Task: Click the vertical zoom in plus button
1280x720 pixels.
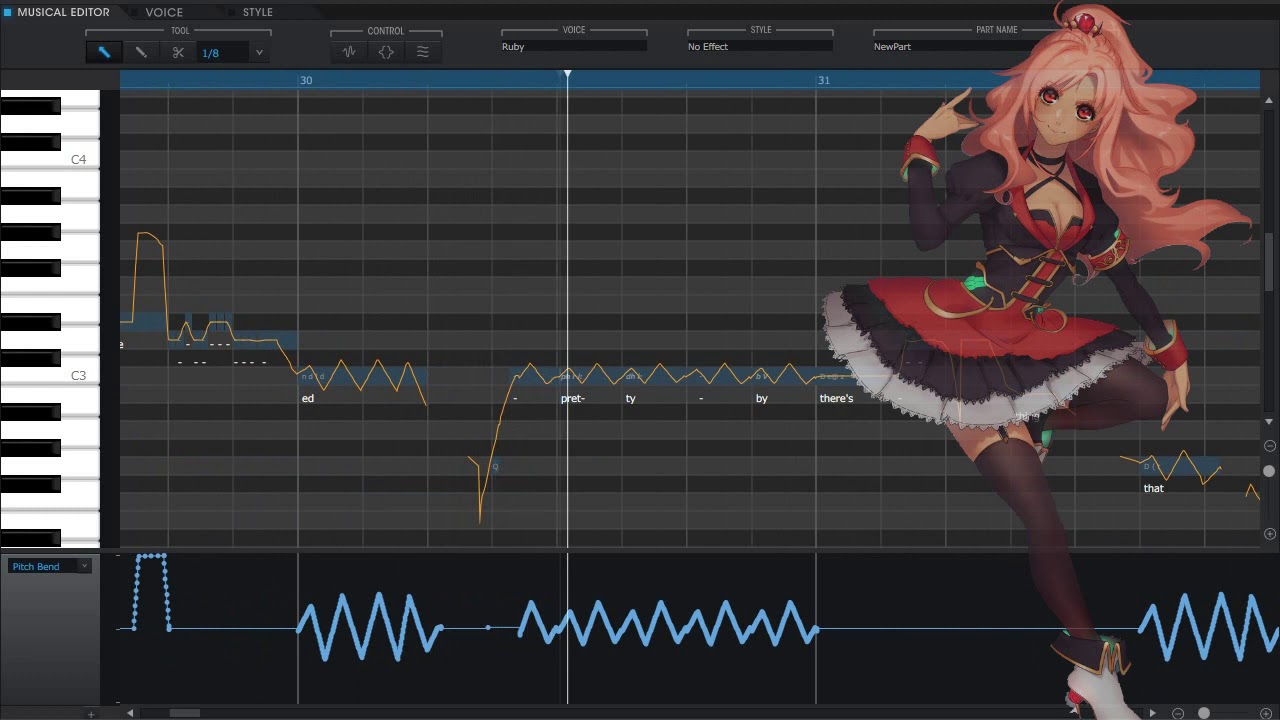Action: tap(1270, 534)
